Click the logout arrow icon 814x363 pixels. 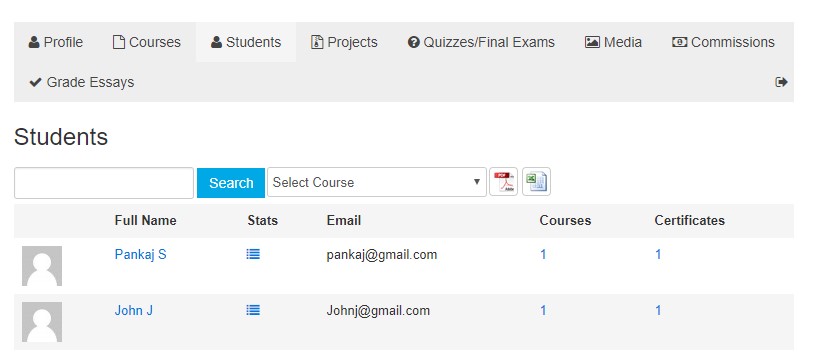point(781,82)
